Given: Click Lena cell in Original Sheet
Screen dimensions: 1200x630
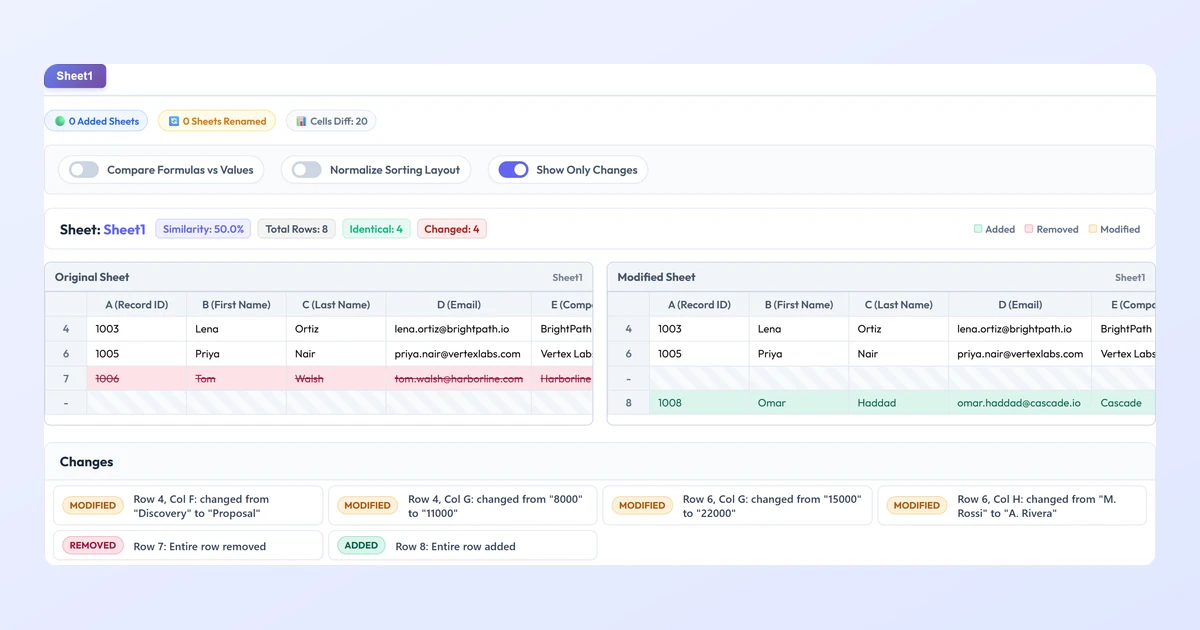Looking at the screenshot, I should click(x=236, y=329).
